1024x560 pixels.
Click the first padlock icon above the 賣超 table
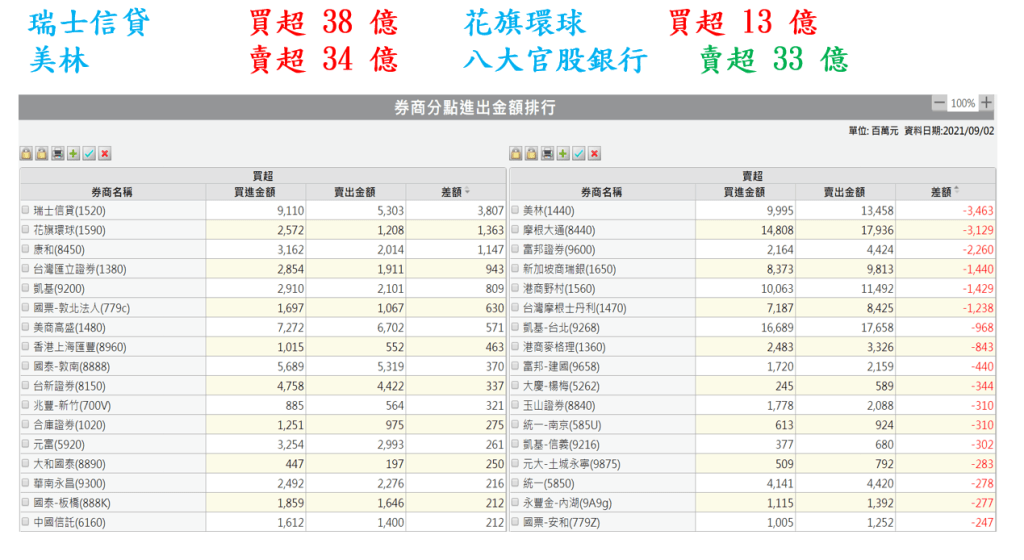pos(516,153)
